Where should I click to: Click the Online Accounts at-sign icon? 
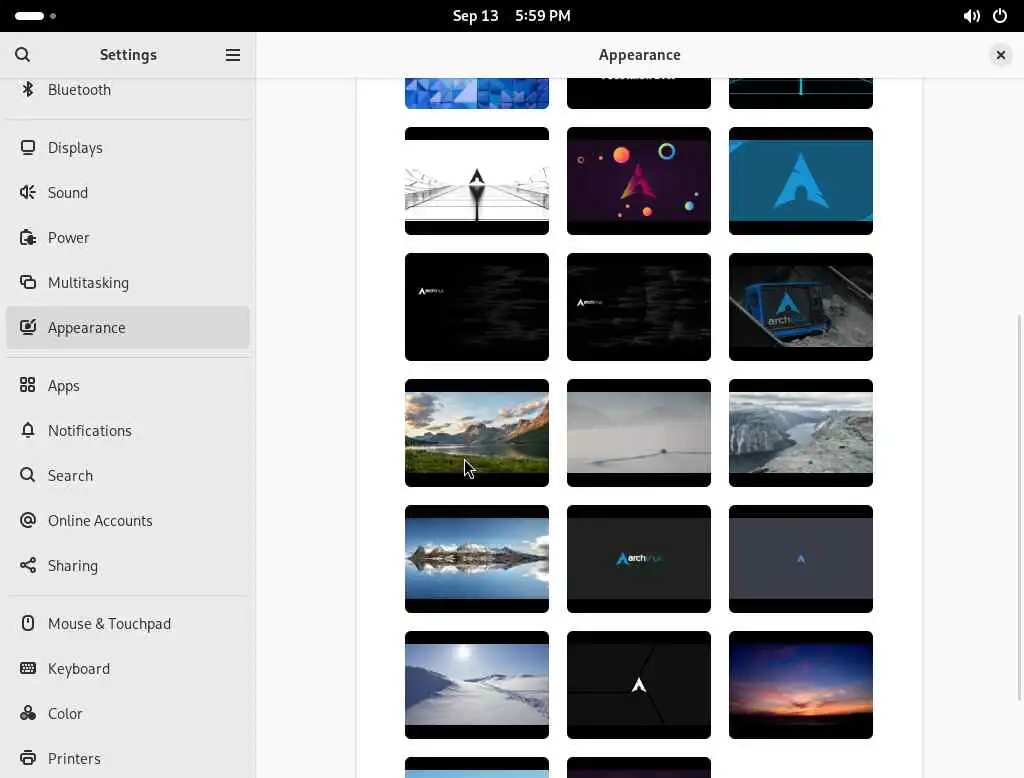point(27,520)
